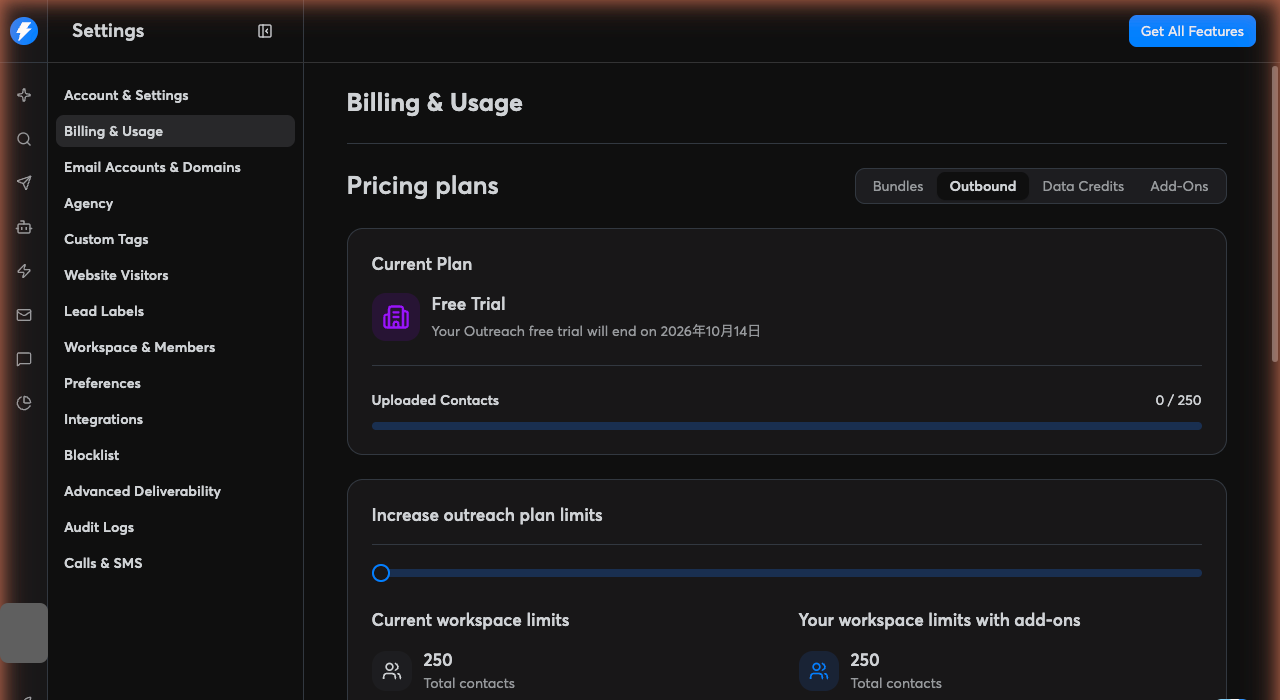Click Your workspace limits with add-ons label
The width and height of the screenshot is (1280, 700).
pyautogui.click(x=940, y=620)
